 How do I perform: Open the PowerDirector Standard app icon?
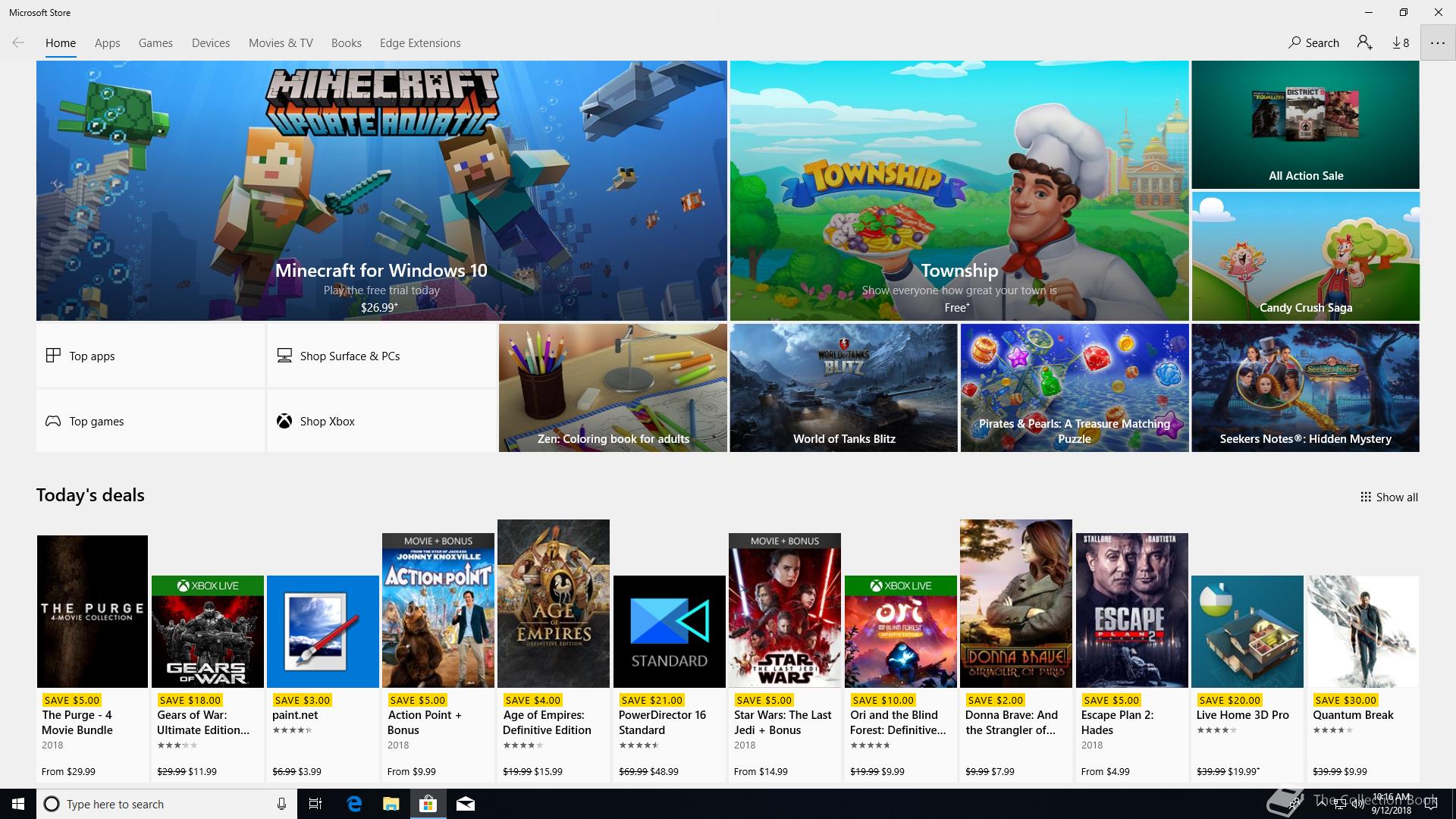tap(670, 632)
